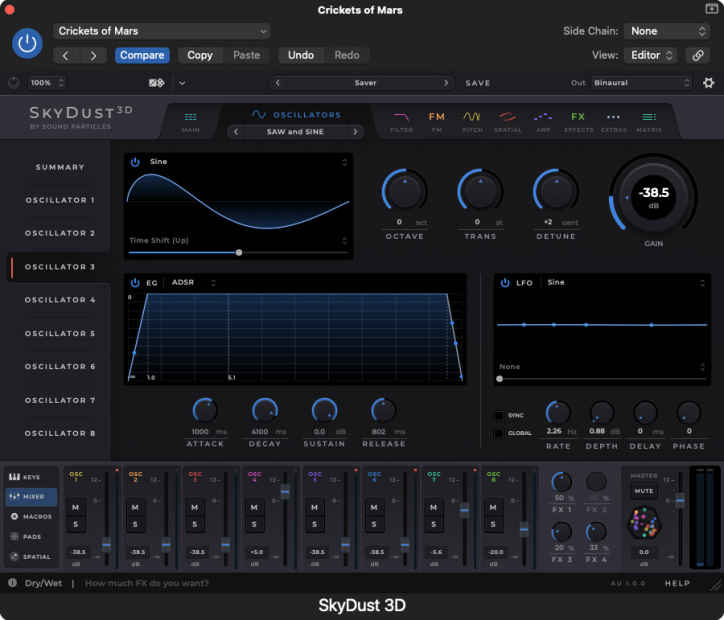Enable the LFO Sync checkbox

click(x=500, y=415)
